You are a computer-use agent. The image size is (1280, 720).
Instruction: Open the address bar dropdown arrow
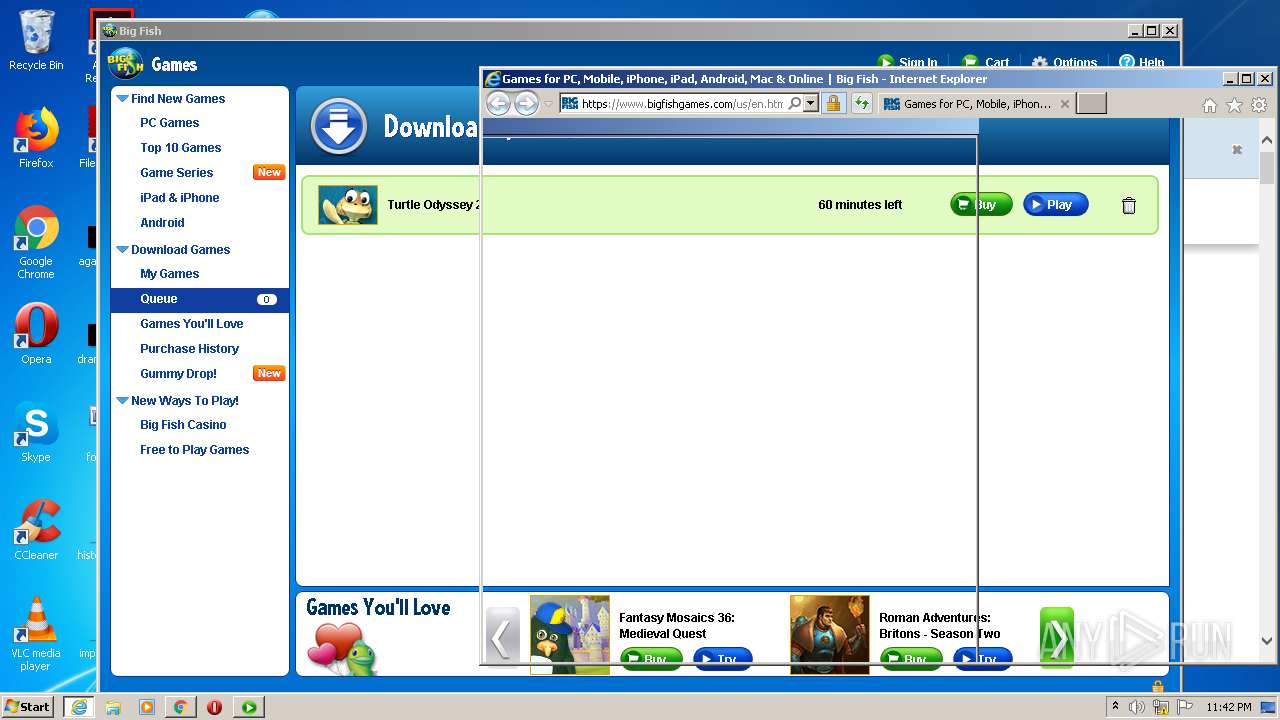pos(811,103)
